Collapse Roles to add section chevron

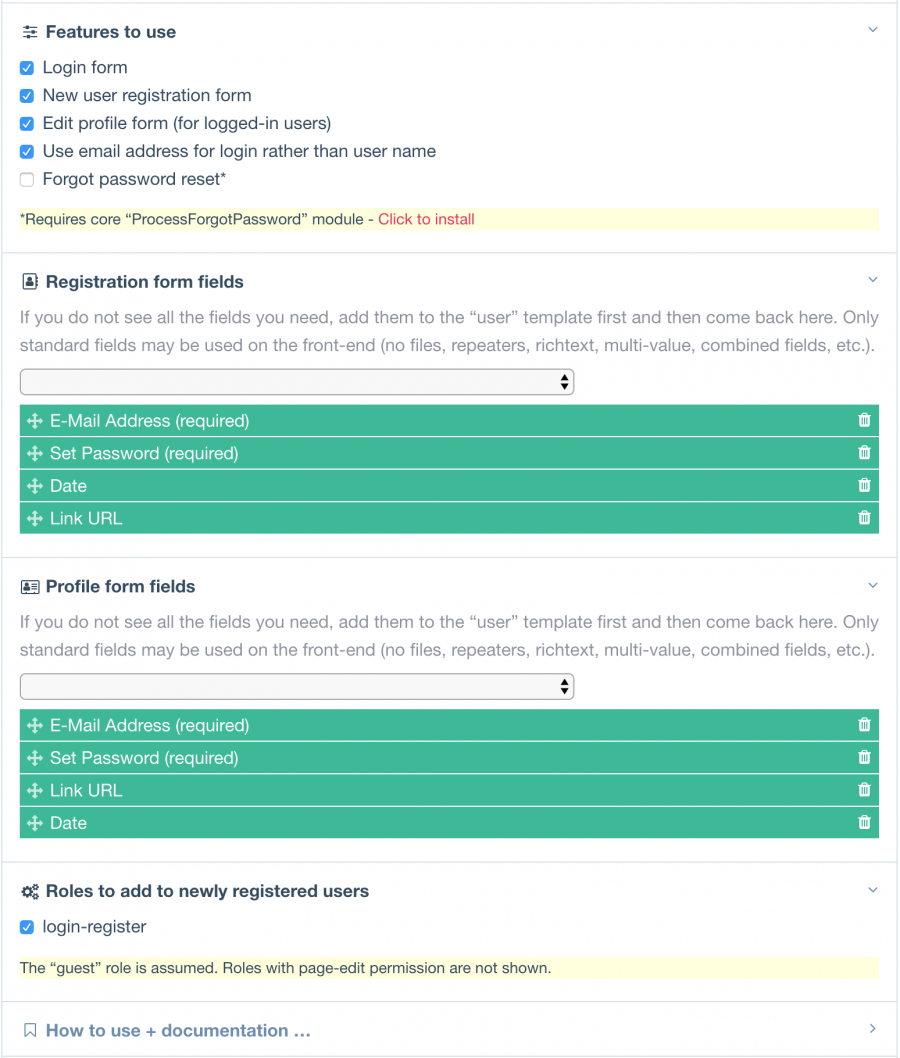click(x=872, y=890)
